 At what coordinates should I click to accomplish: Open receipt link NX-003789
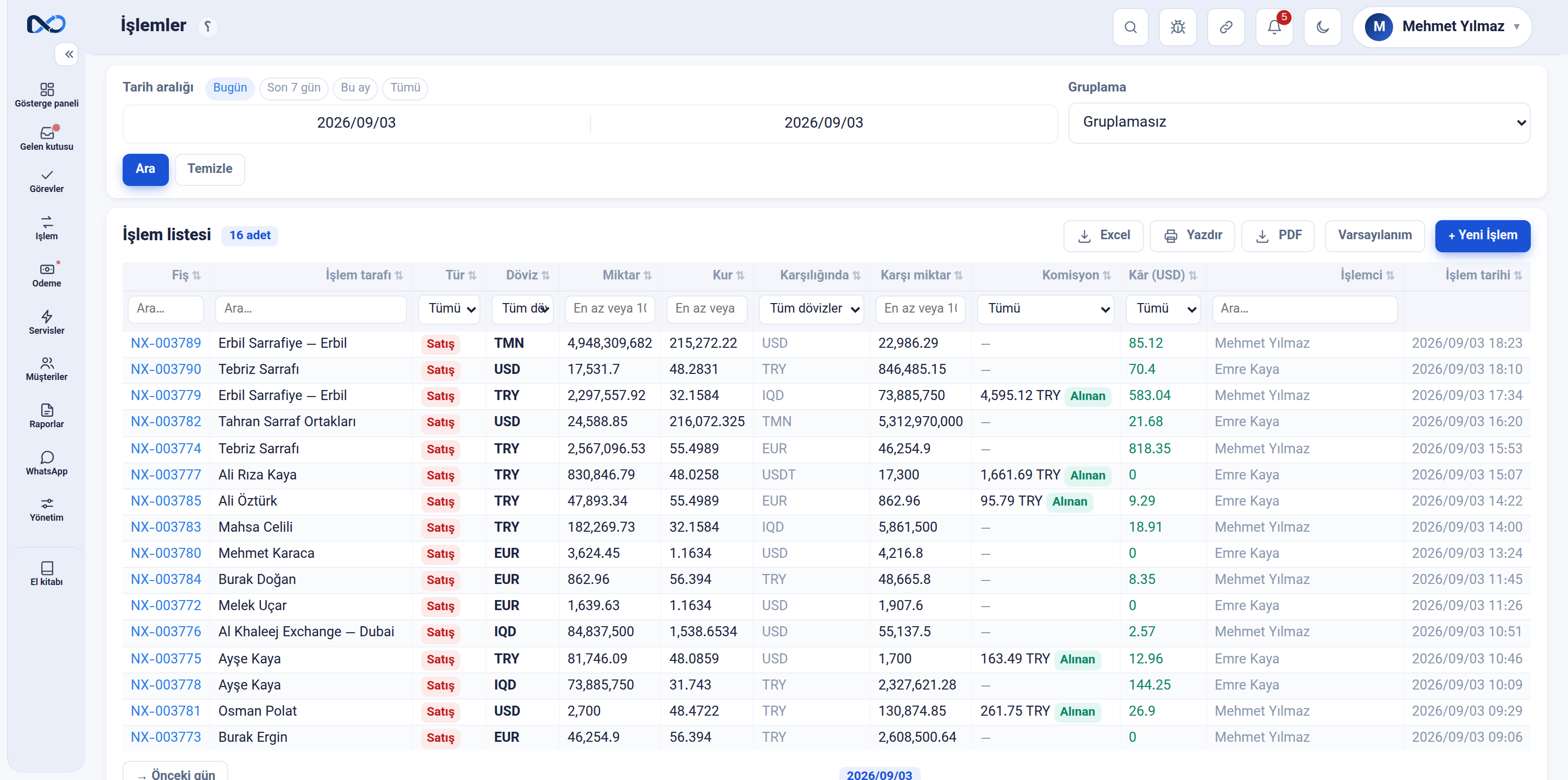point(165,343)
